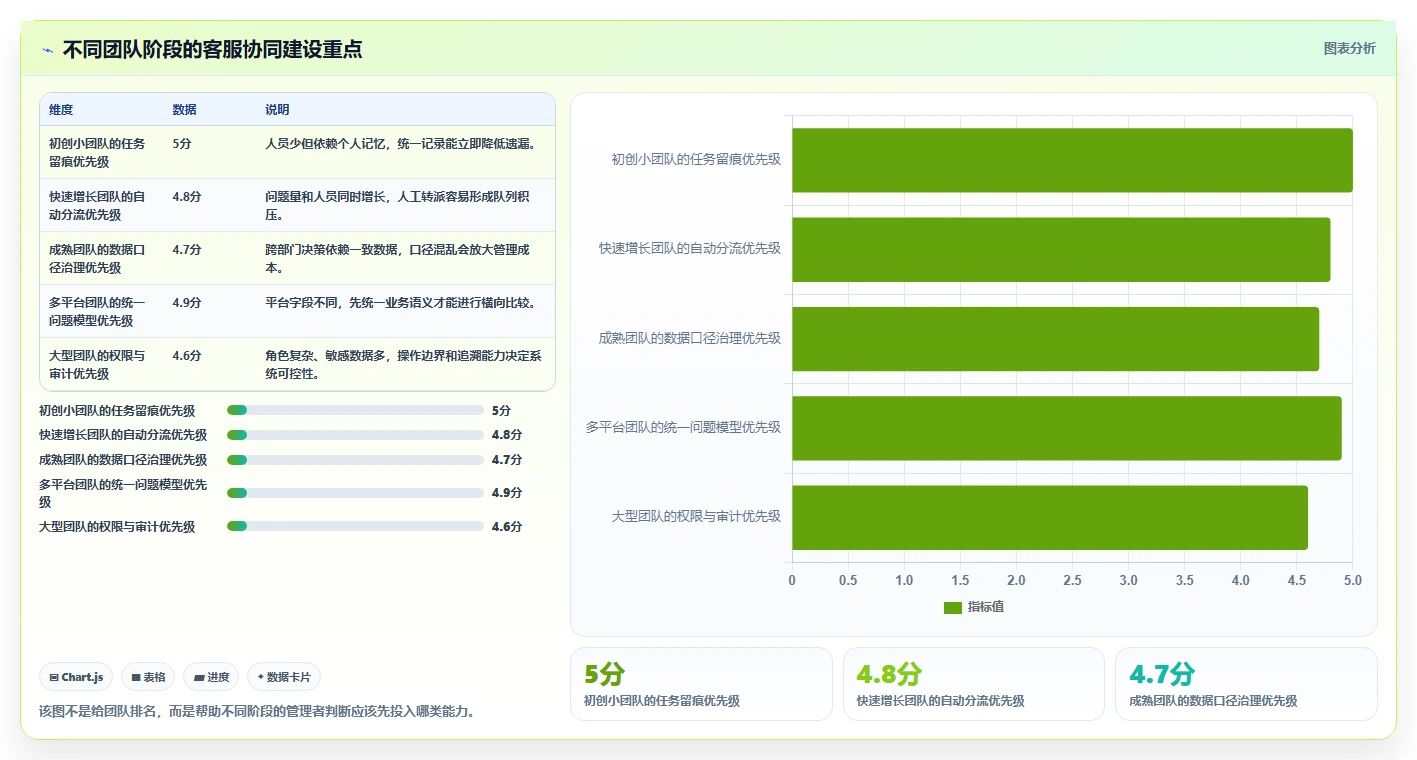Select the 表格 tag chip
The height and width of the screenshot is (760, 1417).
coord(148,677)
